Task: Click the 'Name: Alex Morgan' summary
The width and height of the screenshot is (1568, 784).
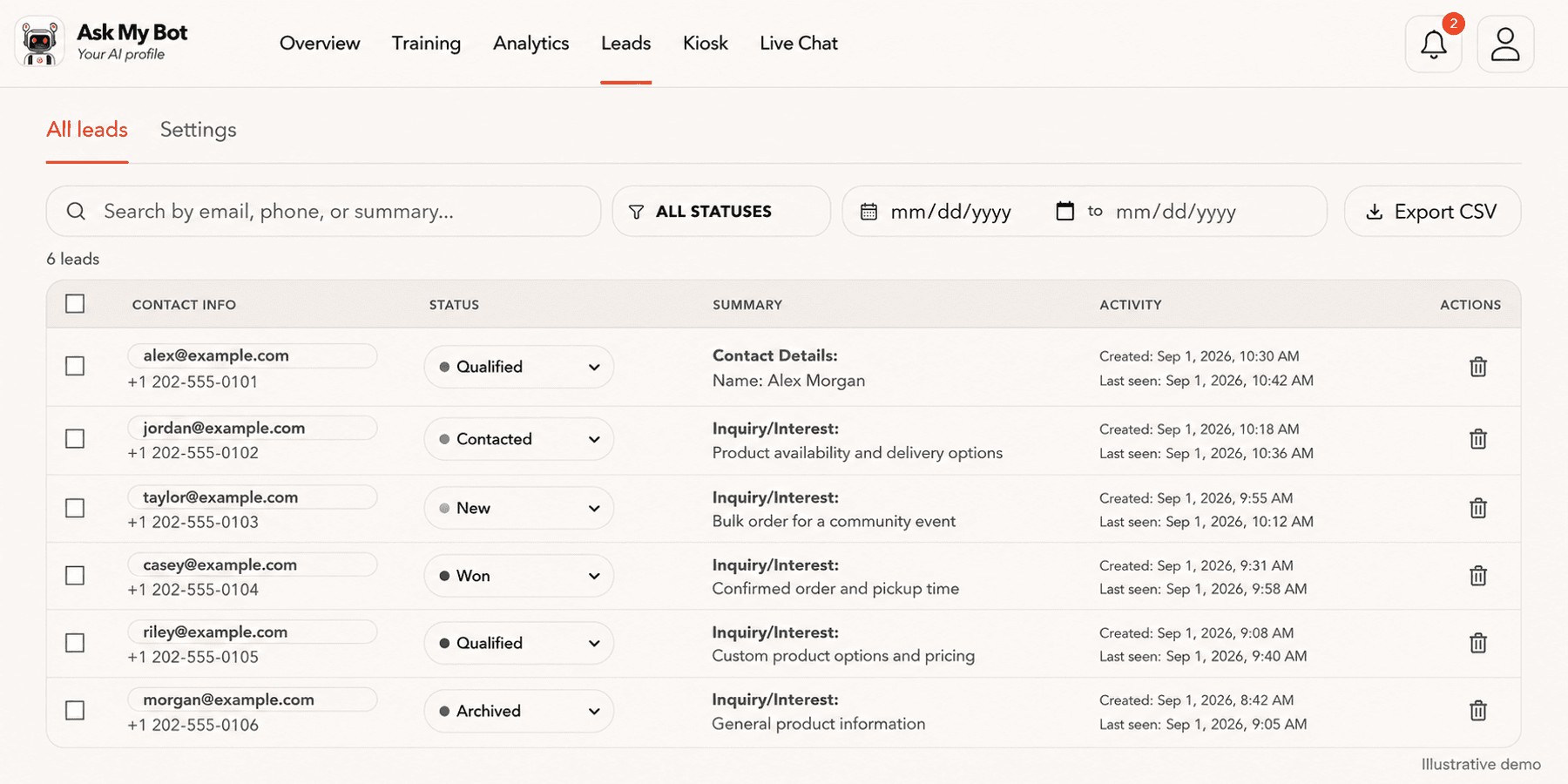Action: click(x=788, y=381)
